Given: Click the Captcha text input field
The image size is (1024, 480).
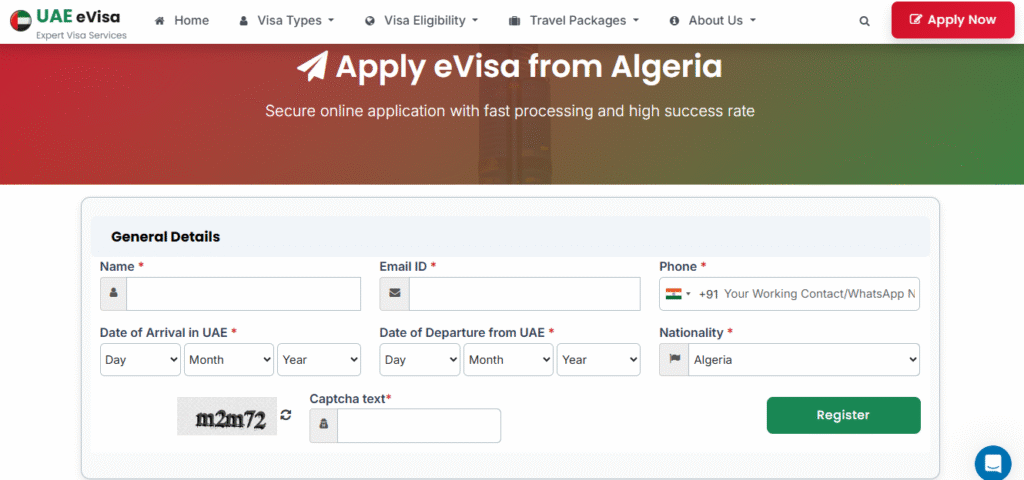Looking at the screenshot, I should point(418,425).
